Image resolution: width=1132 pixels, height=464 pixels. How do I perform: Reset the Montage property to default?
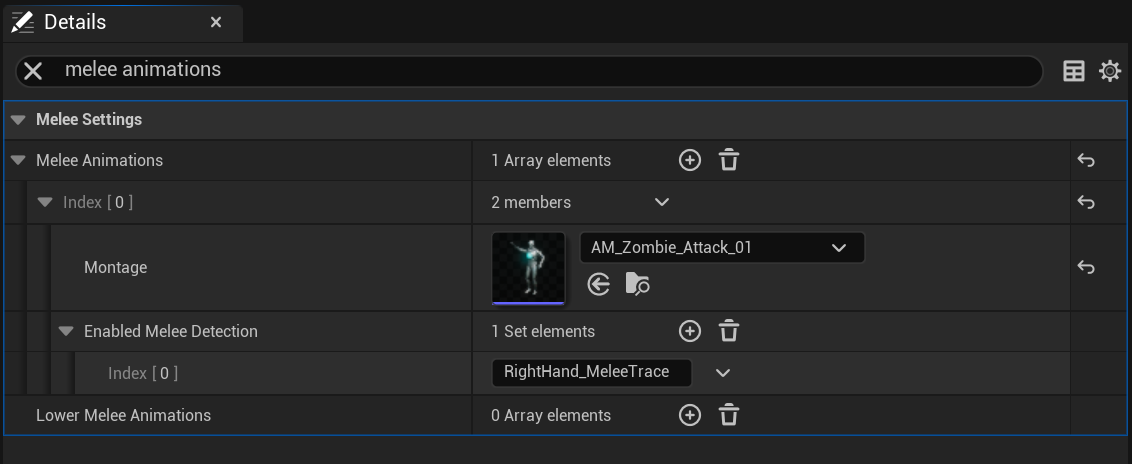coord(1086,267)
